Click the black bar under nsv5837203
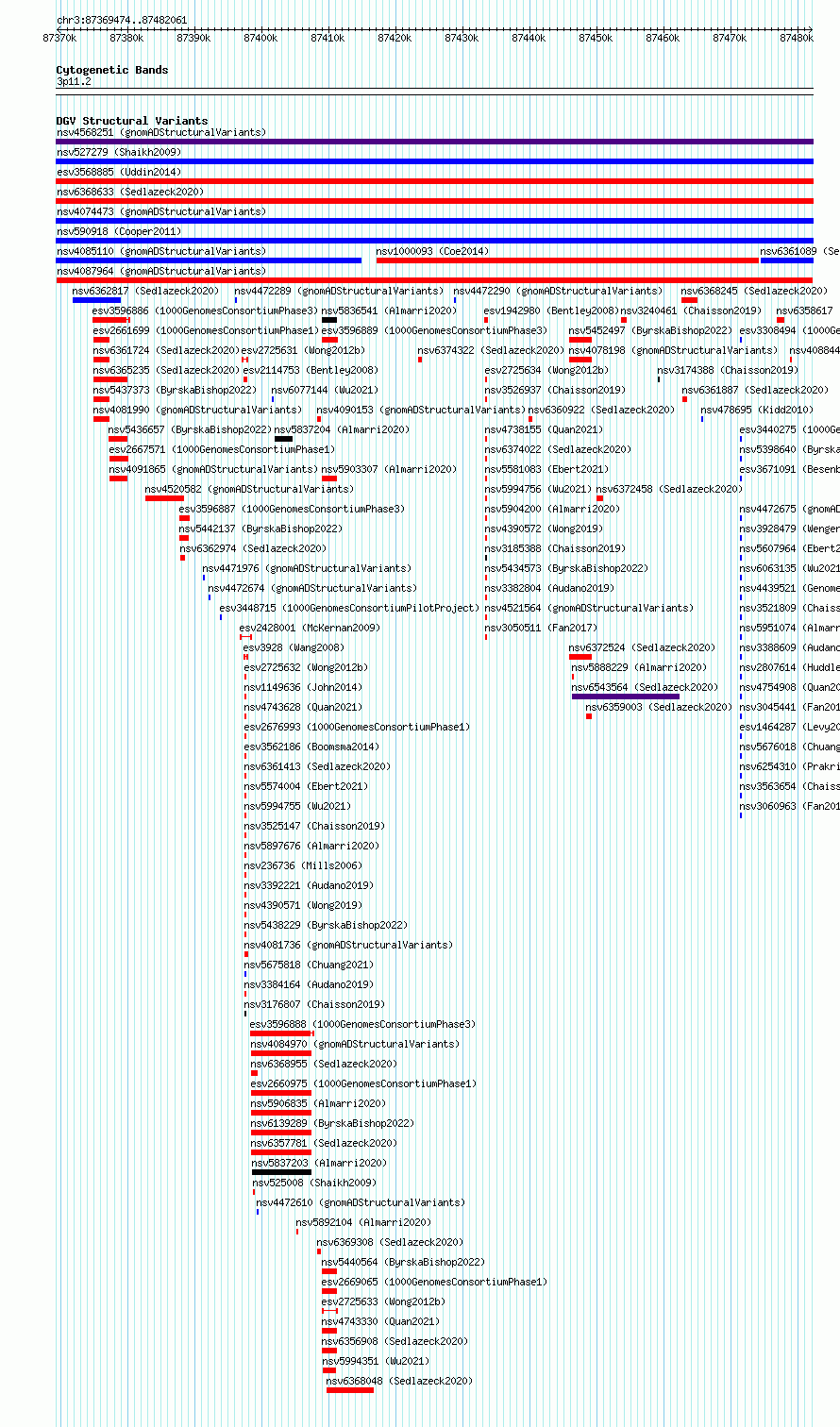 coord(281,1172)
